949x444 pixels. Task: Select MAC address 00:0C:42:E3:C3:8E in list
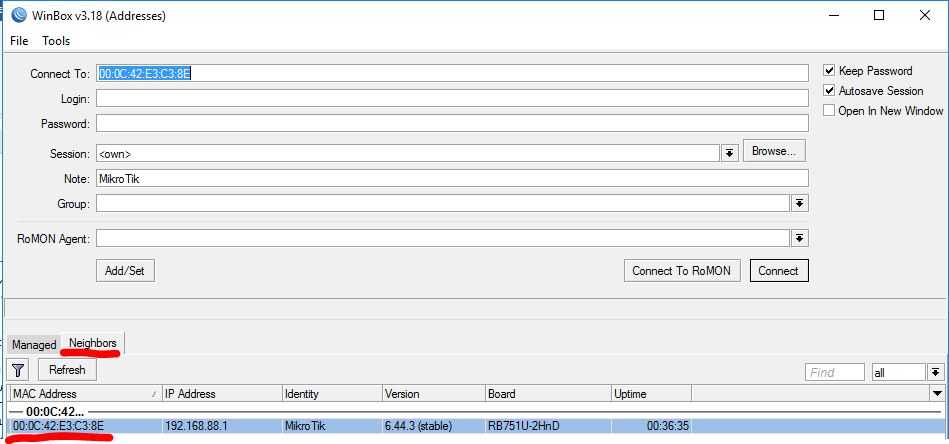click(59, 426)
